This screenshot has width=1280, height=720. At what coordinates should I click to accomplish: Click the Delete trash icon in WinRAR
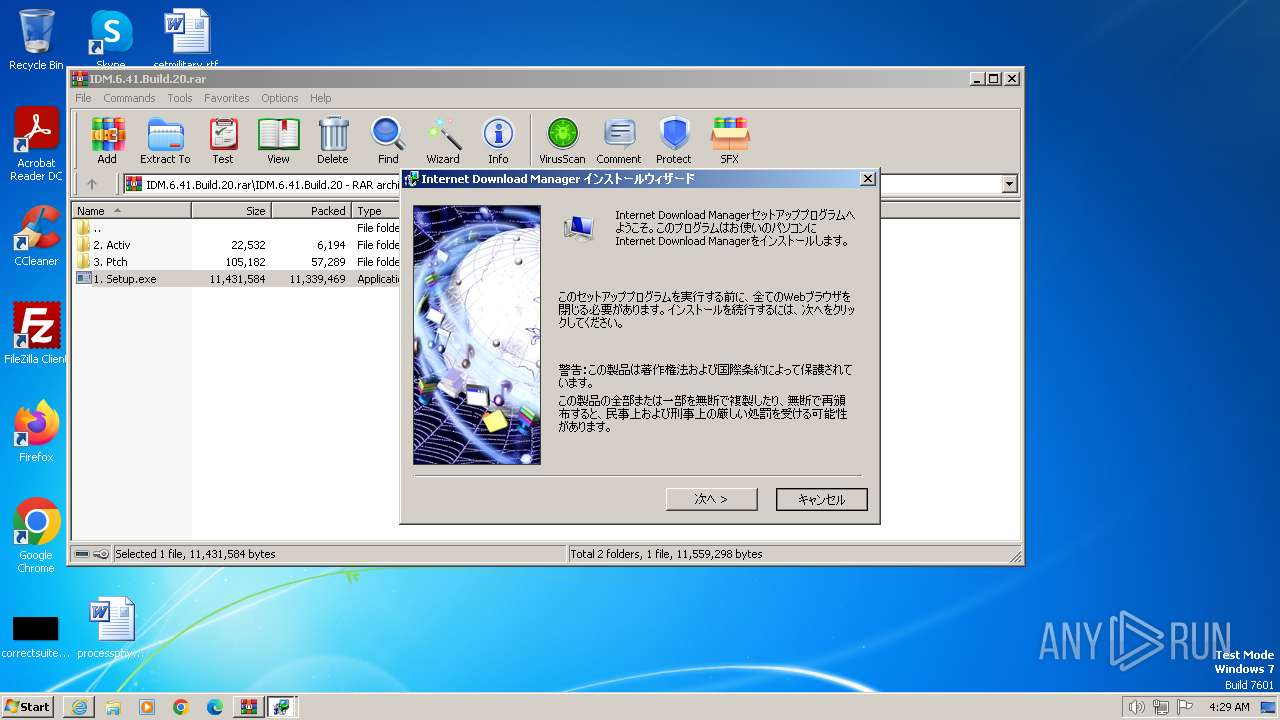(x=333, y=141)
